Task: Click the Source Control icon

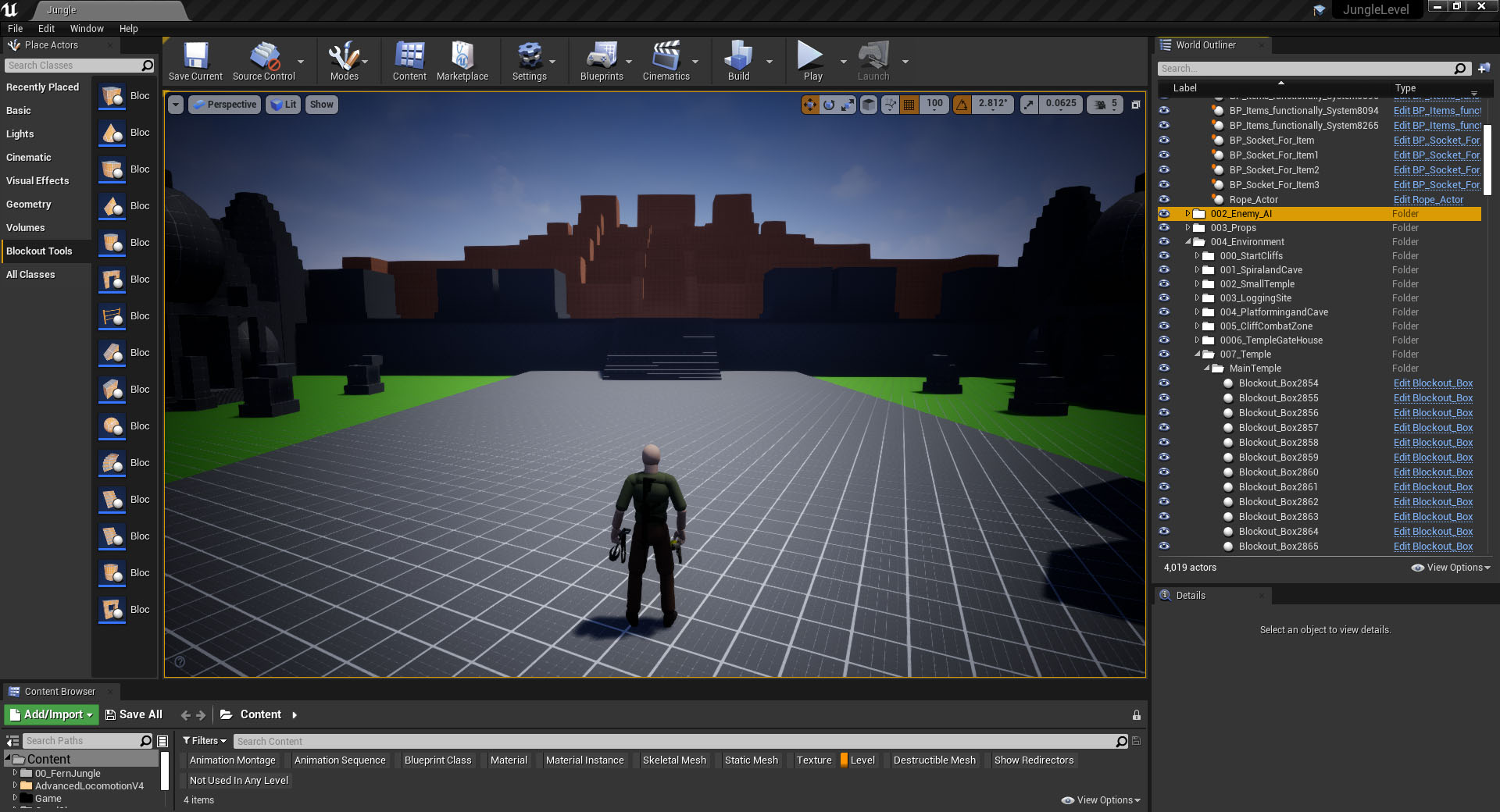Action: coord(264,58)
